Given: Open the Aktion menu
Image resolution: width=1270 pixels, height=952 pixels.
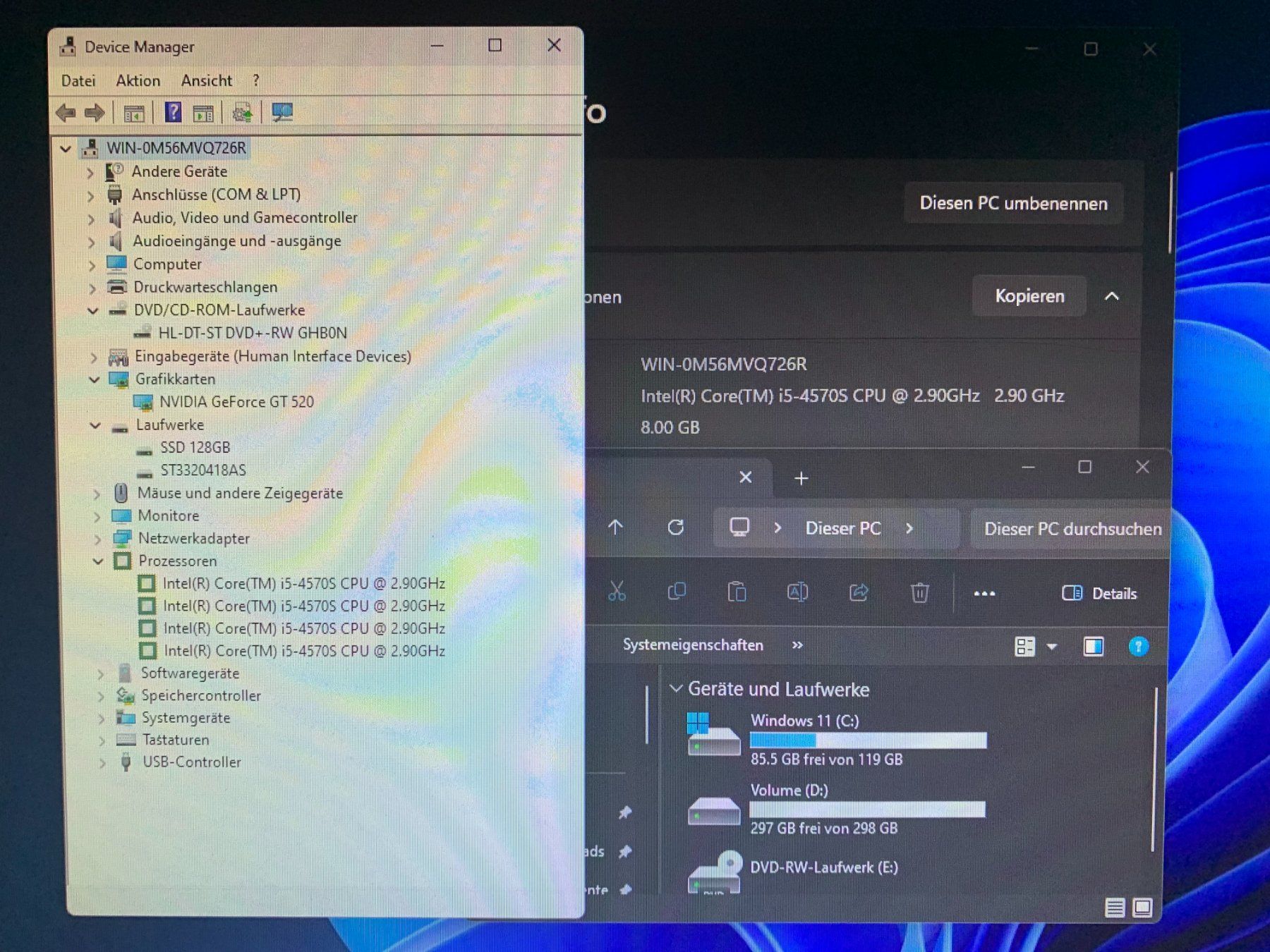Looking at the screenshot, I should [x=138, y=81].
